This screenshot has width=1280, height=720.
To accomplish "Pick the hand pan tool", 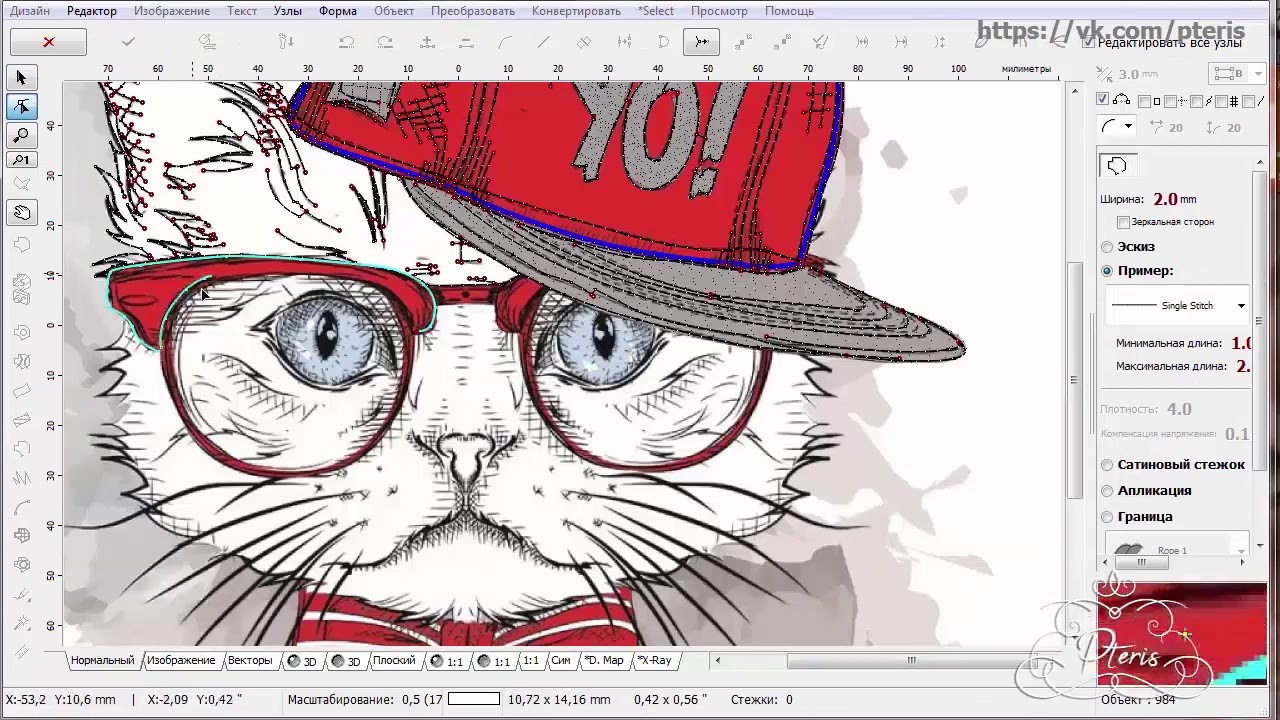I will [x=21, y=212].
